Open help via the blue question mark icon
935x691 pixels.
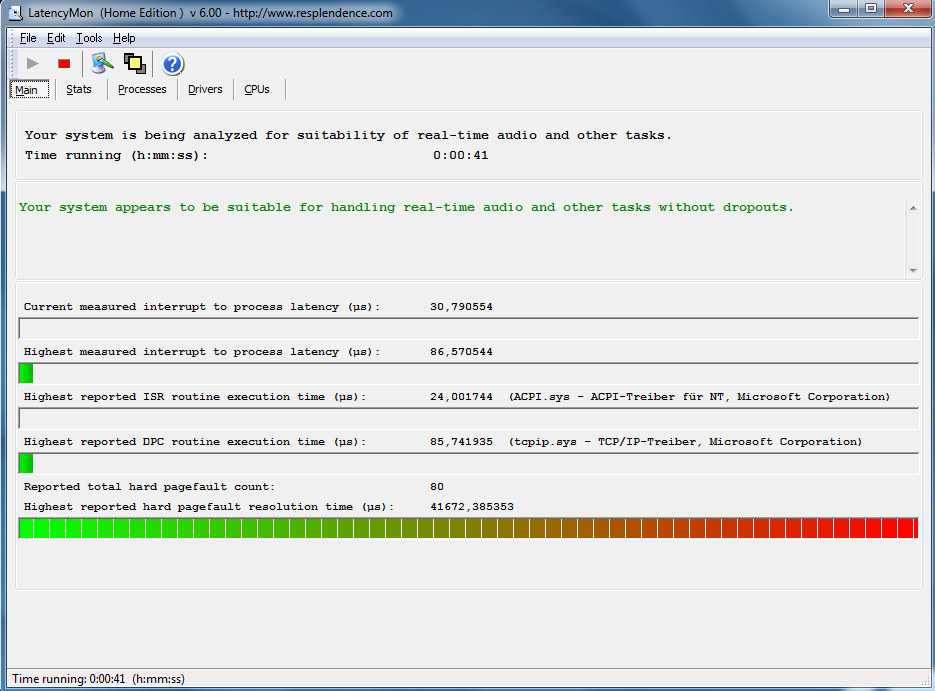(x=173, y=64)
